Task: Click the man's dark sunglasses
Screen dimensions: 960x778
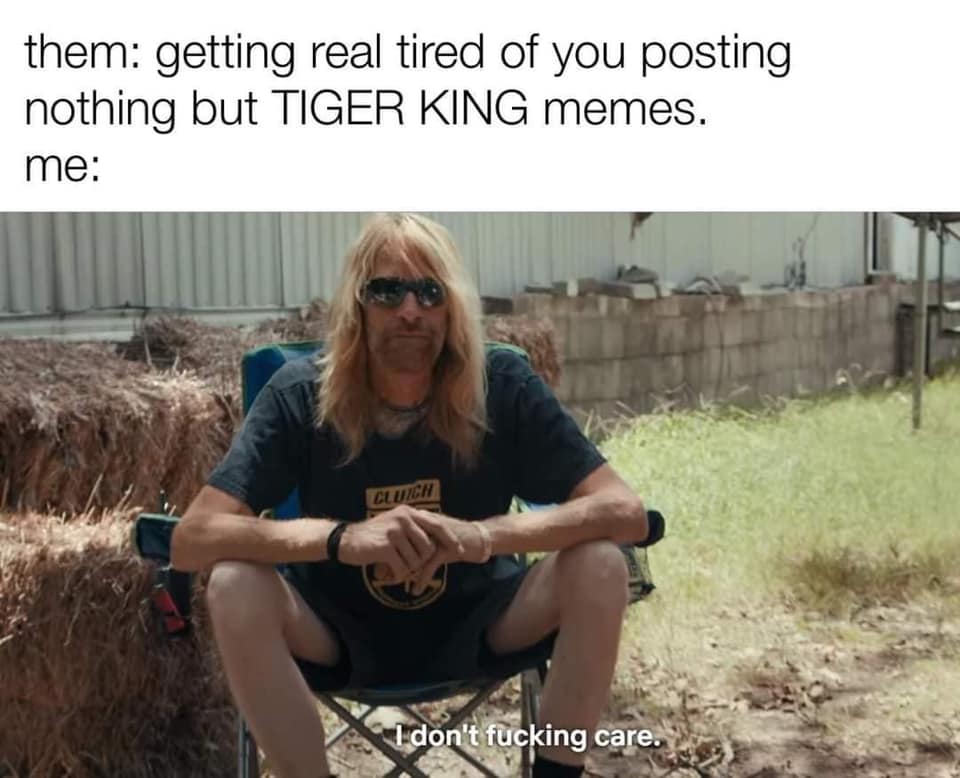Action: pos(403,293)
